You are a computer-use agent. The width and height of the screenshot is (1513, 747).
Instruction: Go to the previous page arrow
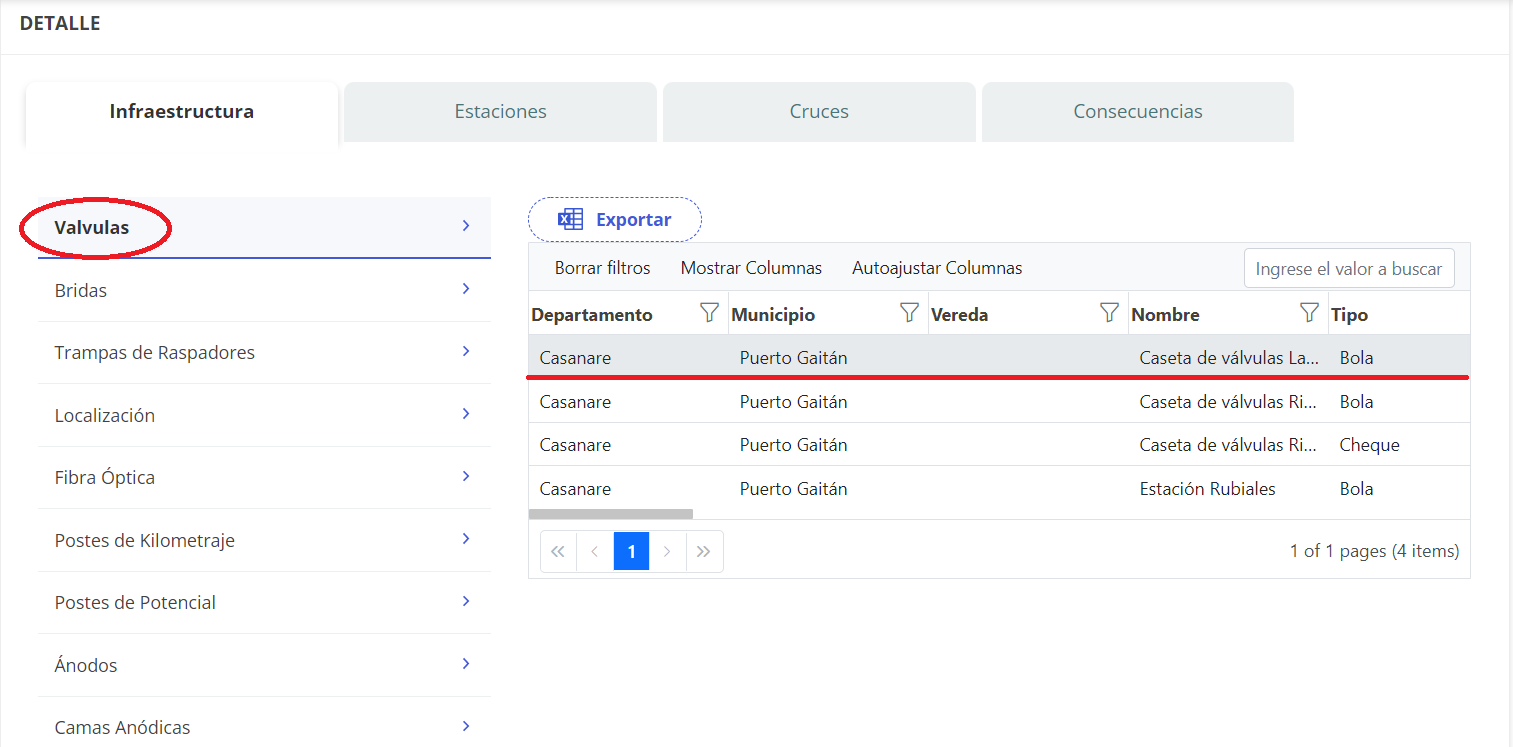click(595, 551)
